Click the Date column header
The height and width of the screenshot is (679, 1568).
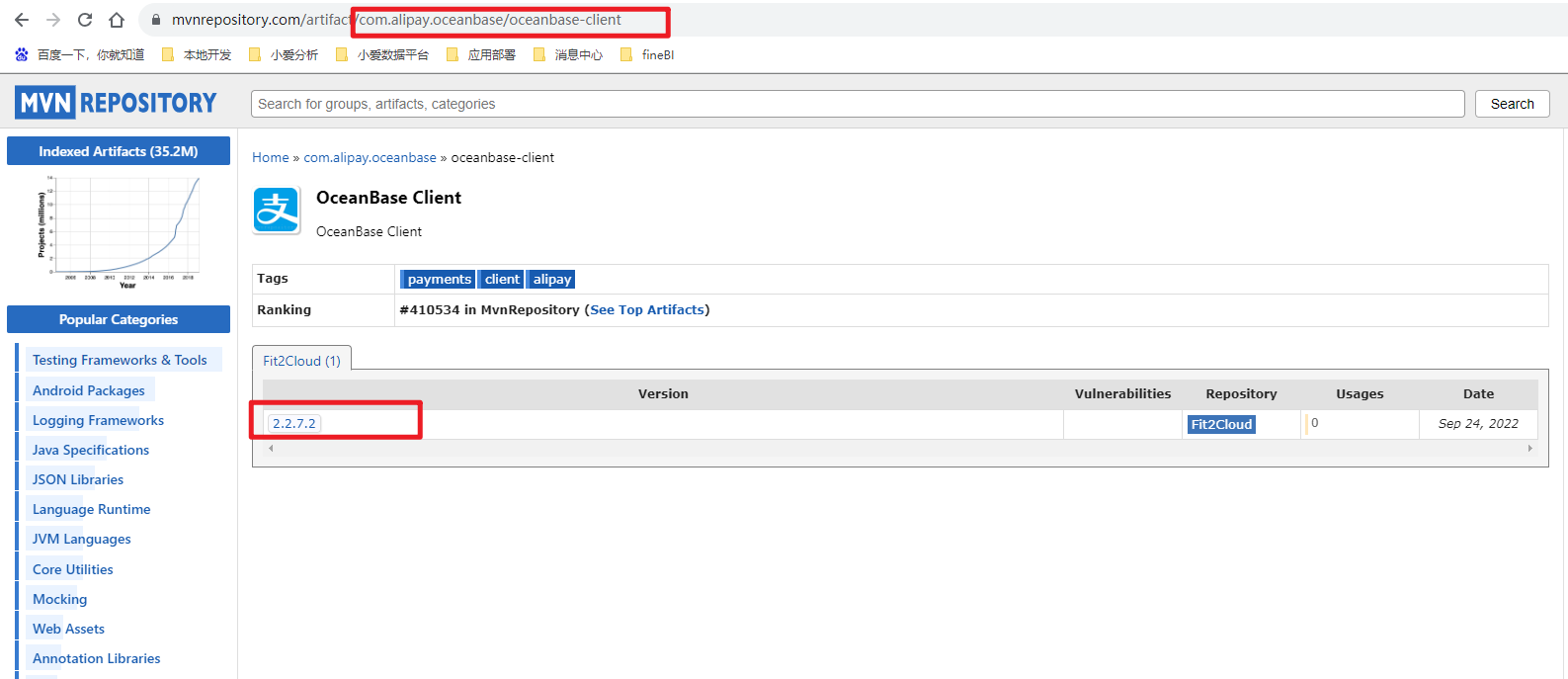(x=1478, y=393)
